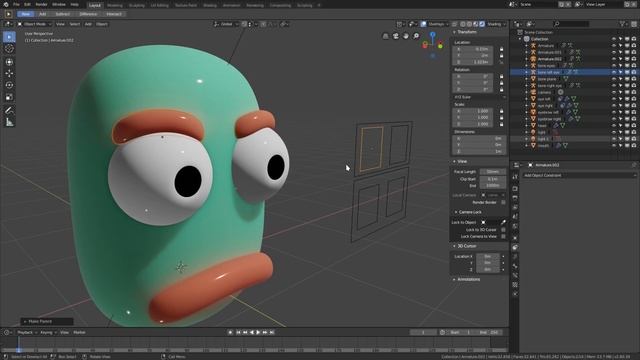Open the File menu
640x360 pixels.
(16, 4)
